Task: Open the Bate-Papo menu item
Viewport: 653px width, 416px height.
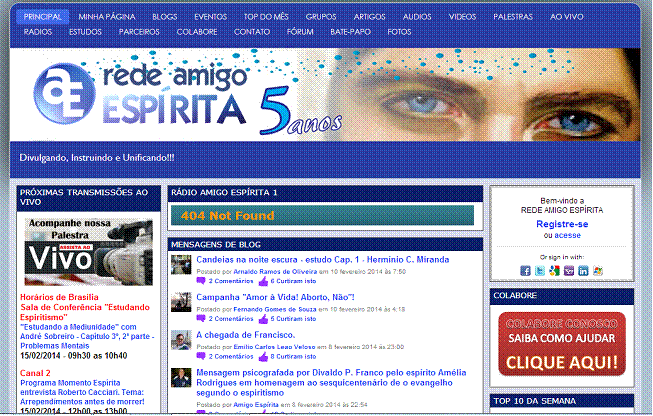Action: point(350,32)
